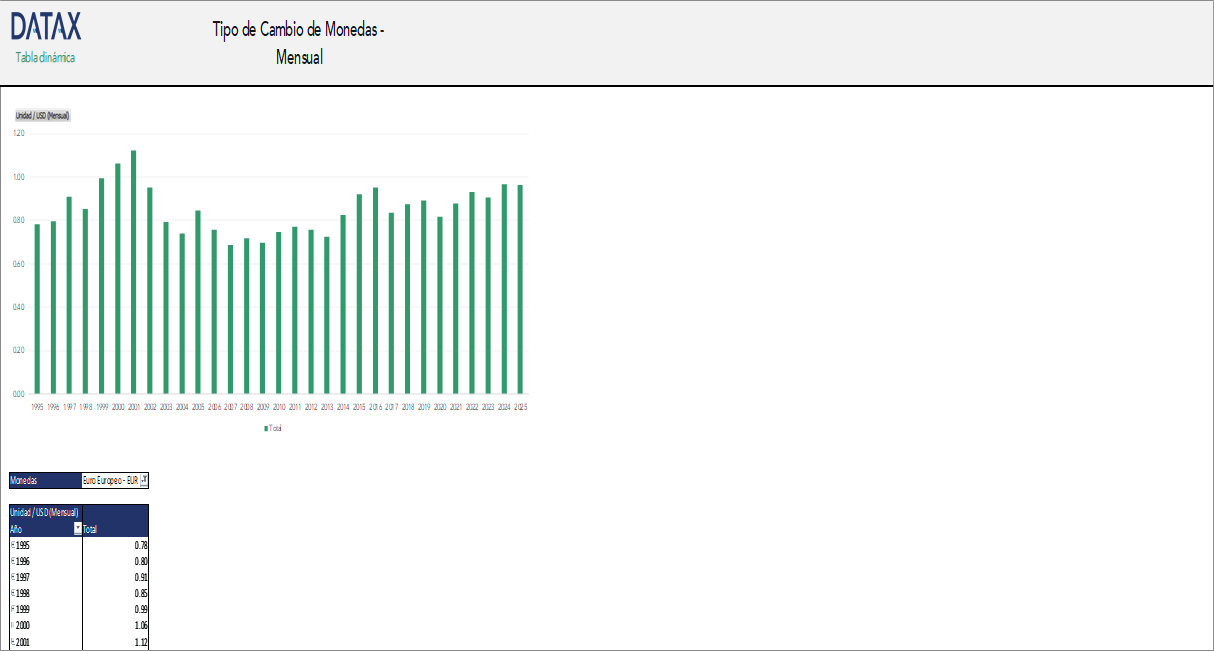Click the Tabla dinámica link under logo
Viewport: 1214px width, 651px height.
click(45, 57)
